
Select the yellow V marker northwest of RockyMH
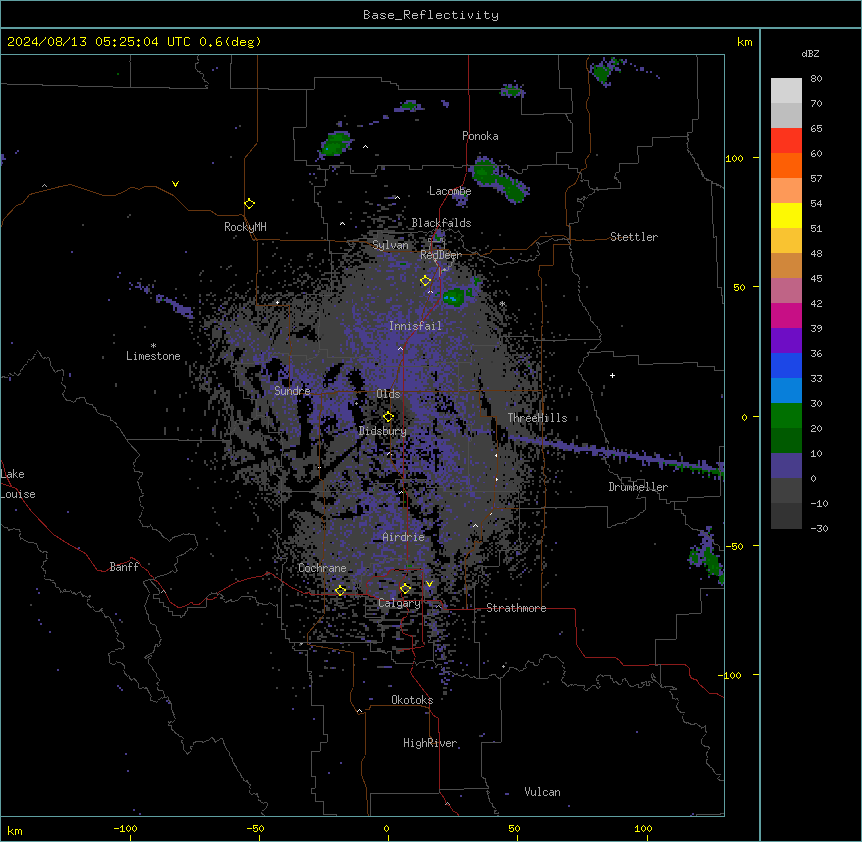175,184
